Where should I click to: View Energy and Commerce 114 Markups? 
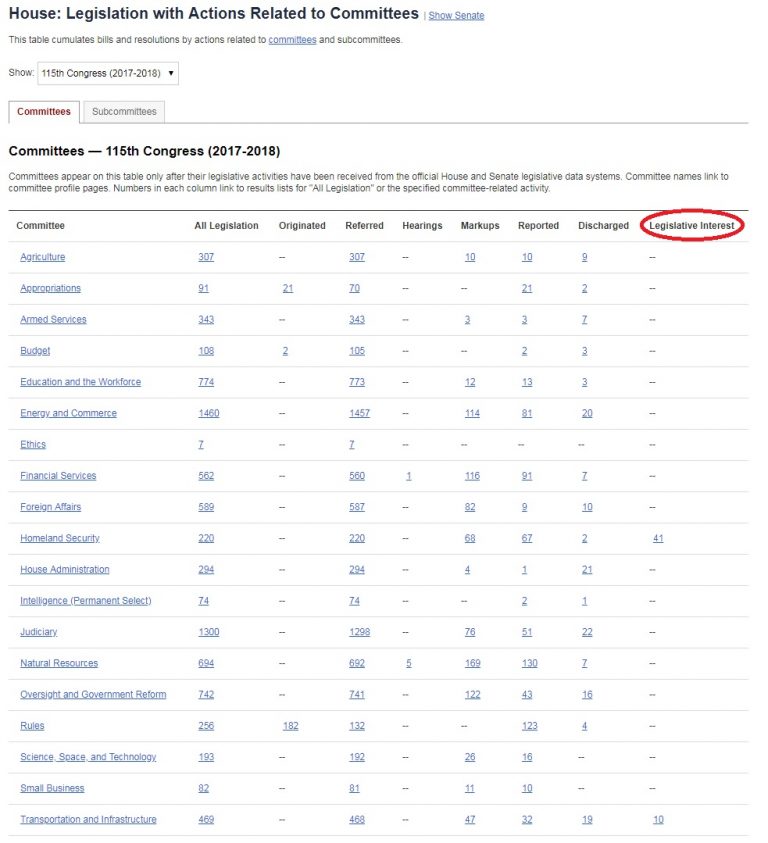472,413
